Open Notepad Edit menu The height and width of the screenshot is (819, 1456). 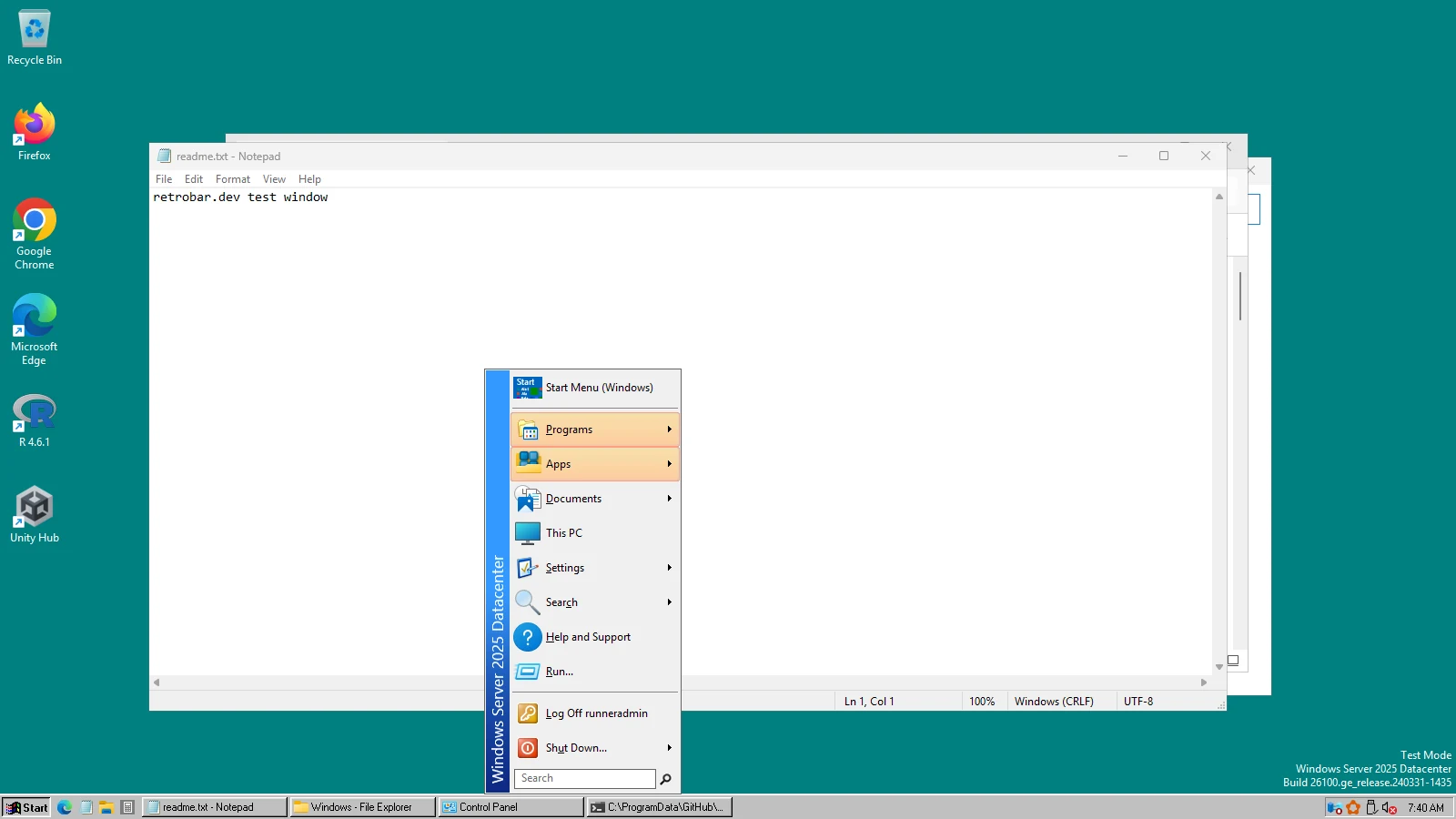pyautogui.click(x=194, y=179)
